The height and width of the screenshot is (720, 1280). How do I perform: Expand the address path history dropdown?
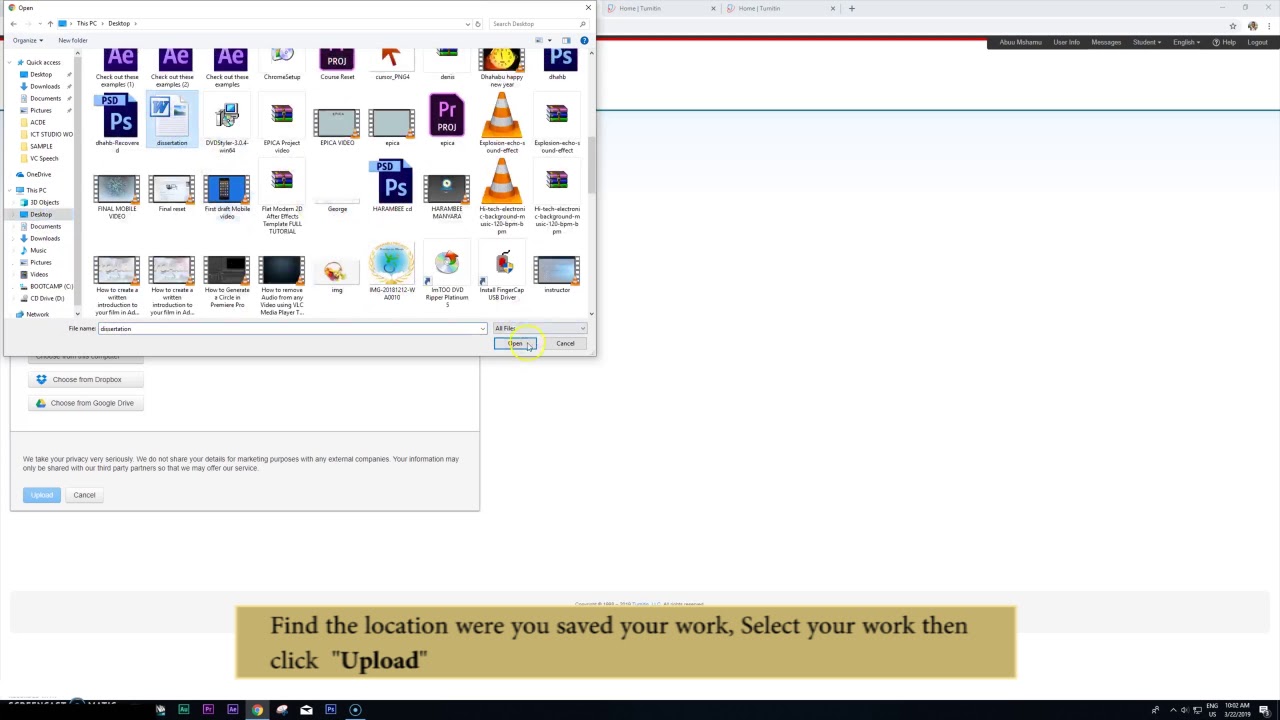(x=467, y=23)
